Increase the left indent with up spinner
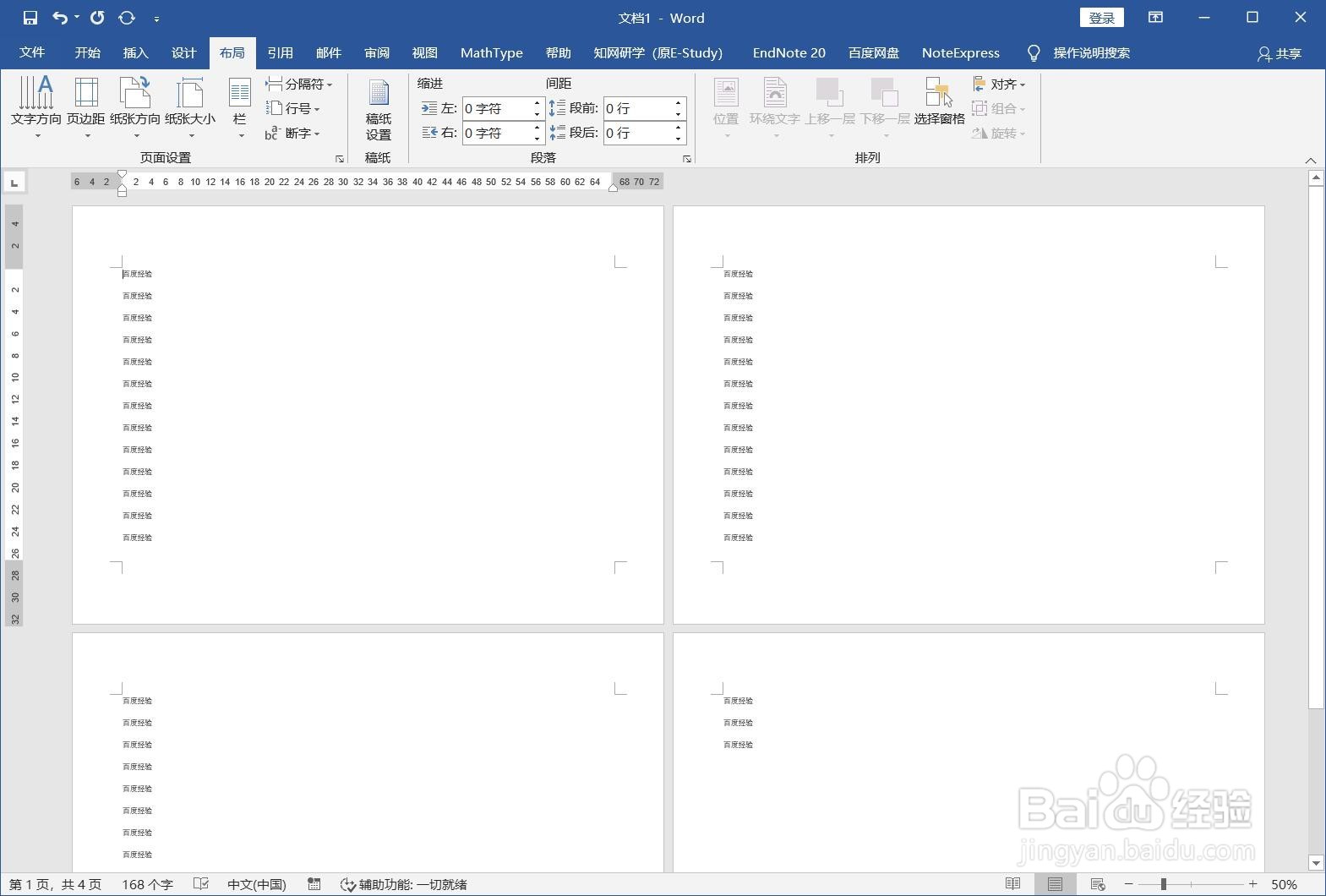1326x896 pixels. click(537, 103)
